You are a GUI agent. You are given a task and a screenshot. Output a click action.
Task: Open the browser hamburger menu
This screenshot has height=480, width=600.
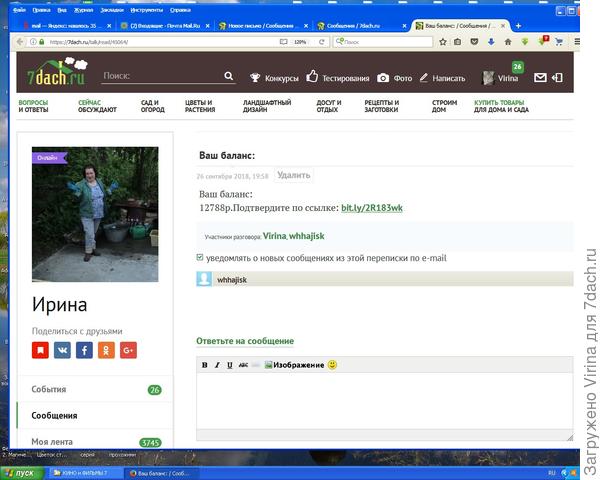pyautogui.click(x=577, y=42)
